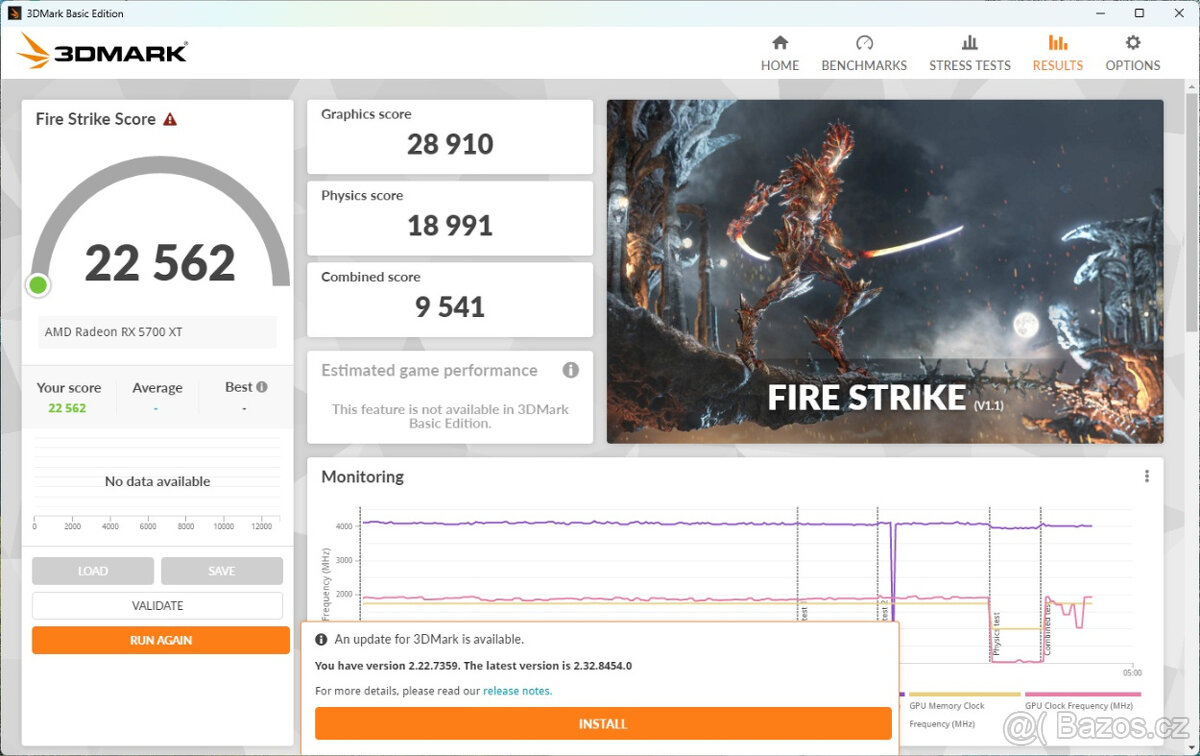
Task: Click the green marker on the score gauge
Action: pos(37,285)
